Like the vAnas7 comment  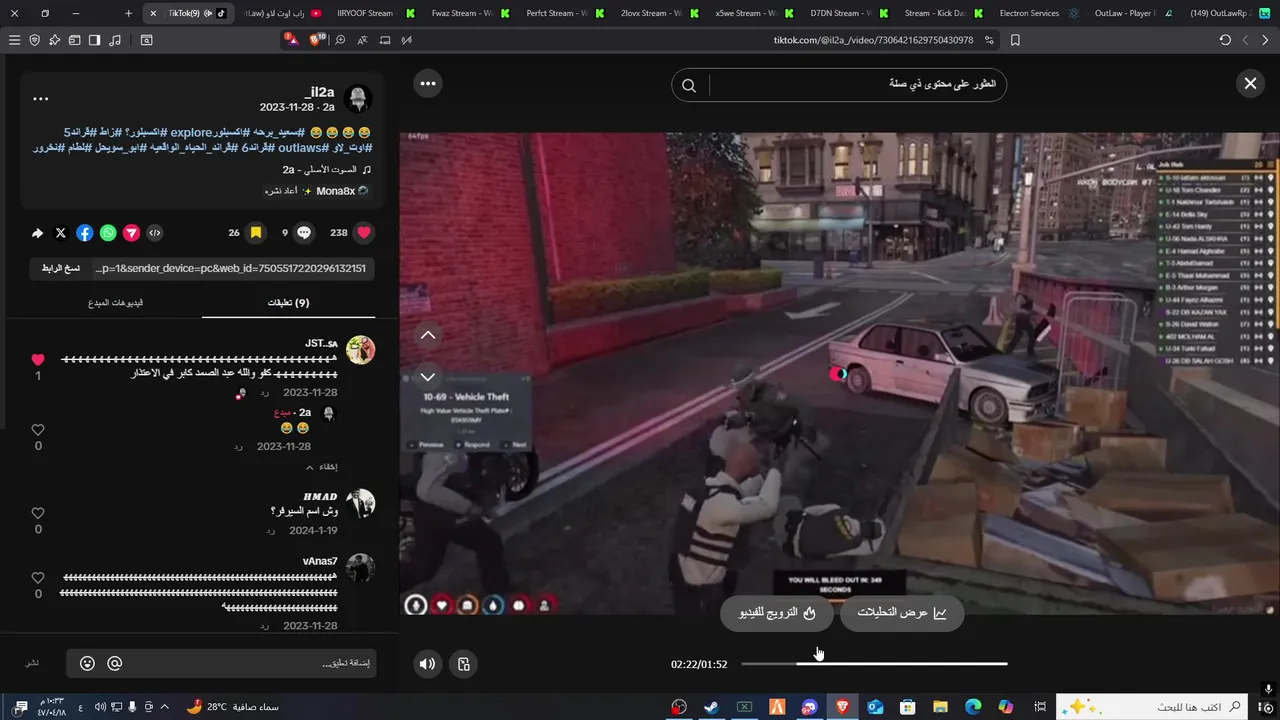pos(38,578)
